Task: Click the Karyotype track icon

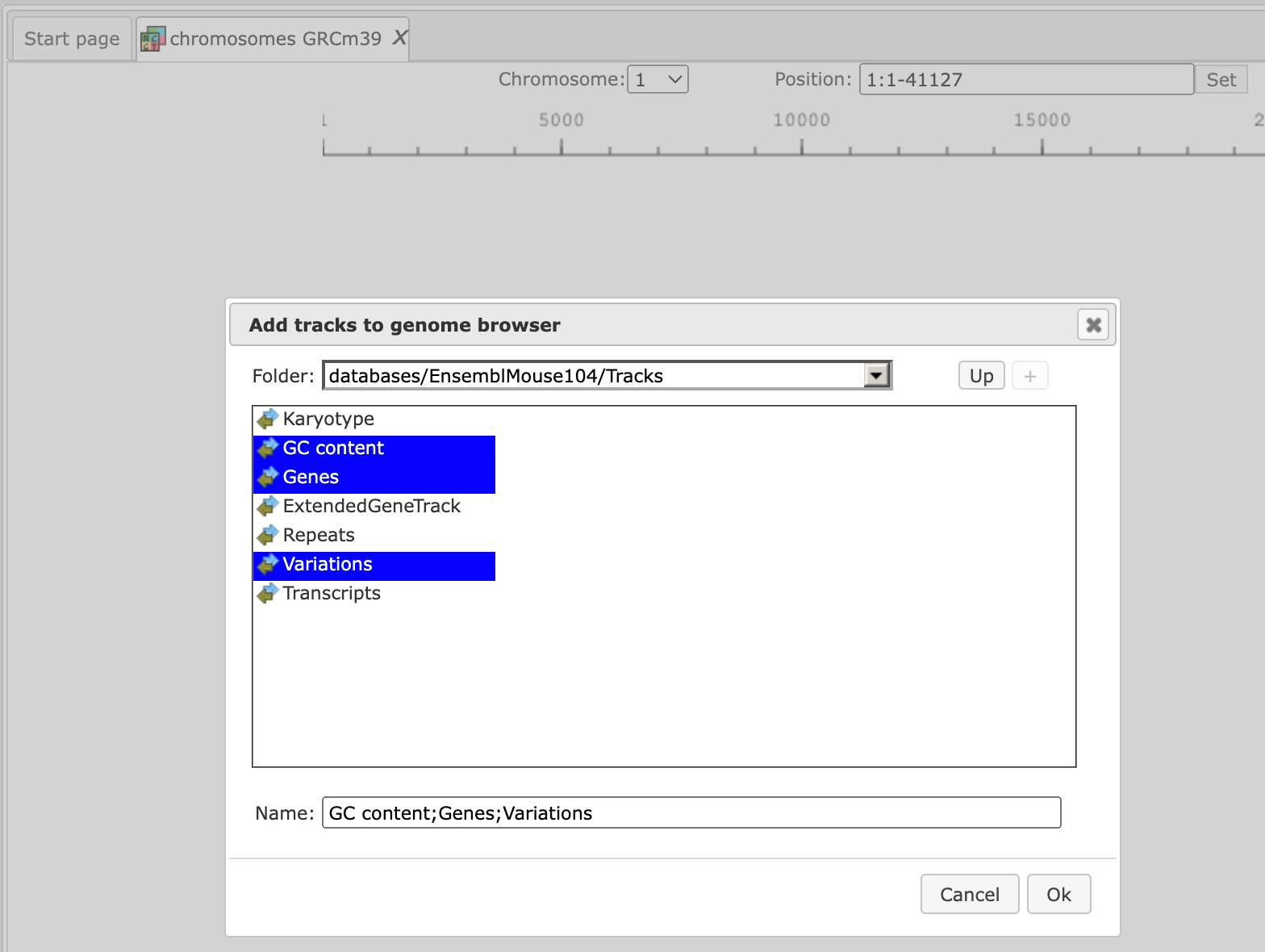Action: tap(267, 419)
